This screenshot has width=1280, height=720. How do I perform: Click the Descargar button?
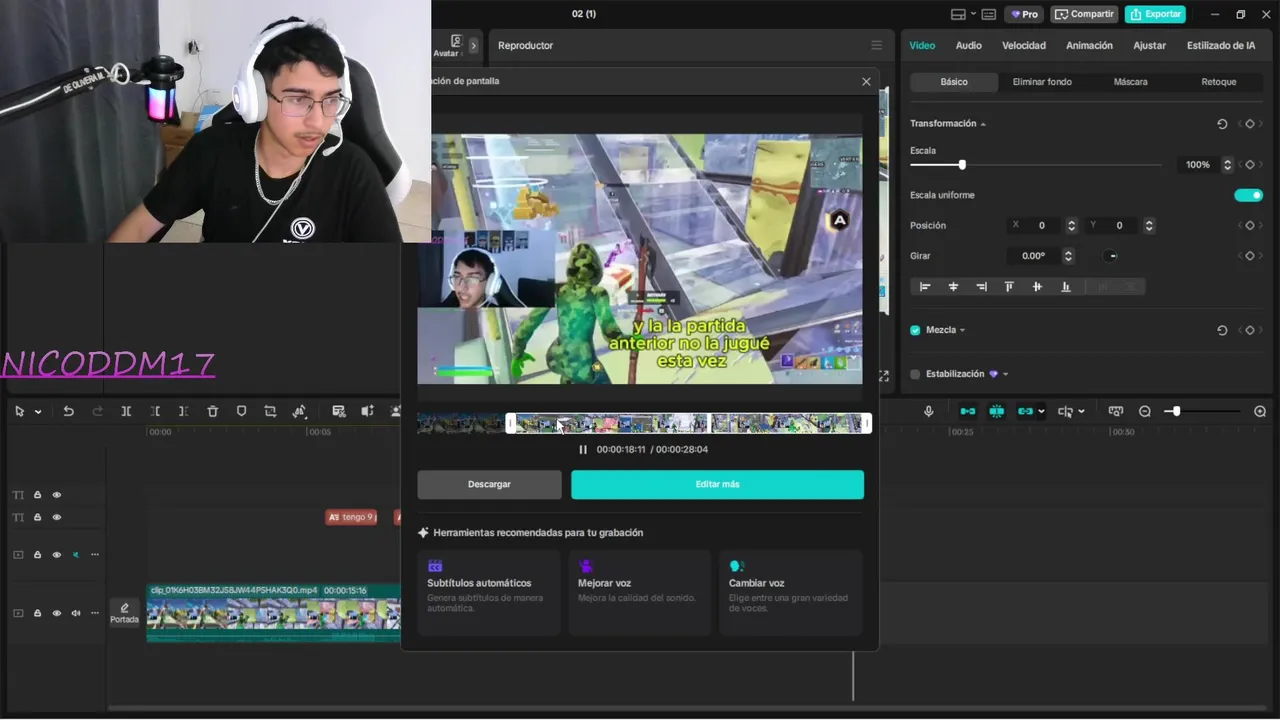489,484
